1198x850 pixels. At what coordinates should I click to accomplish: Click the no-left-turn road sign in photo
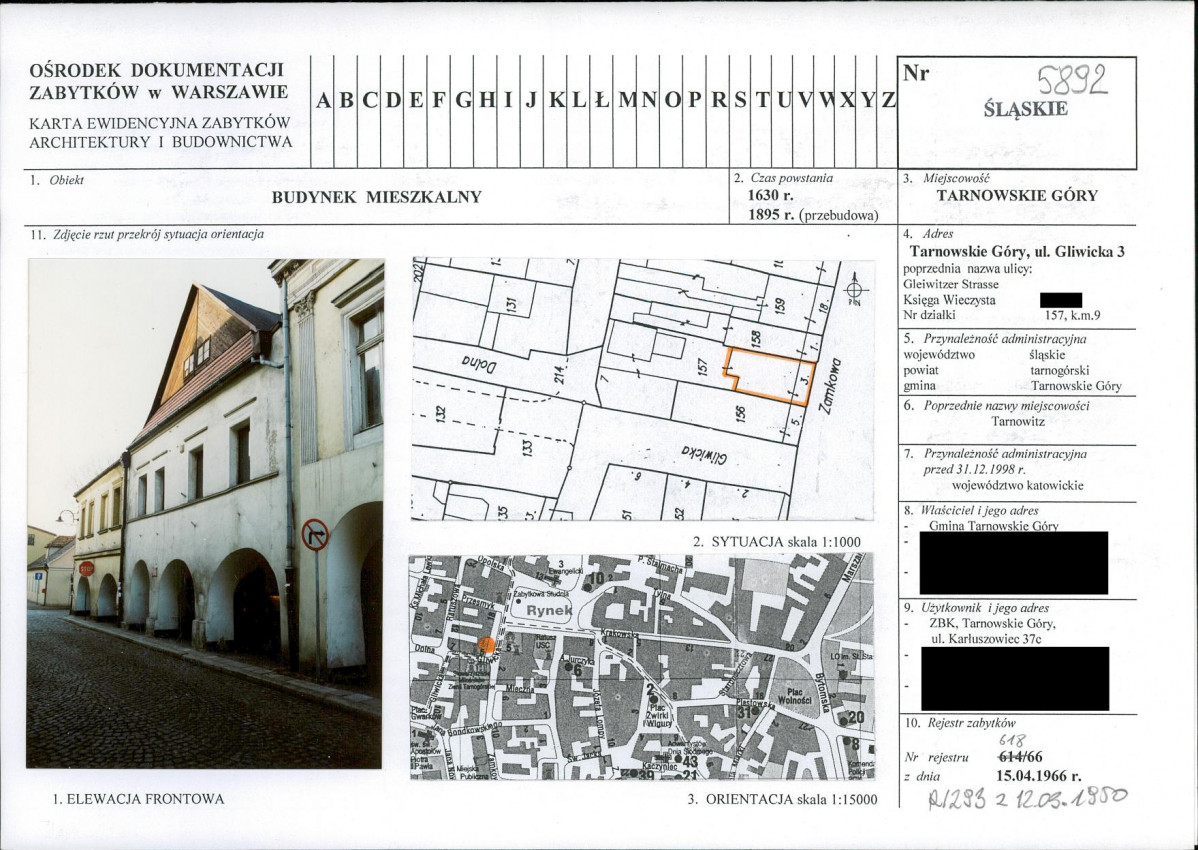[315, 535]
